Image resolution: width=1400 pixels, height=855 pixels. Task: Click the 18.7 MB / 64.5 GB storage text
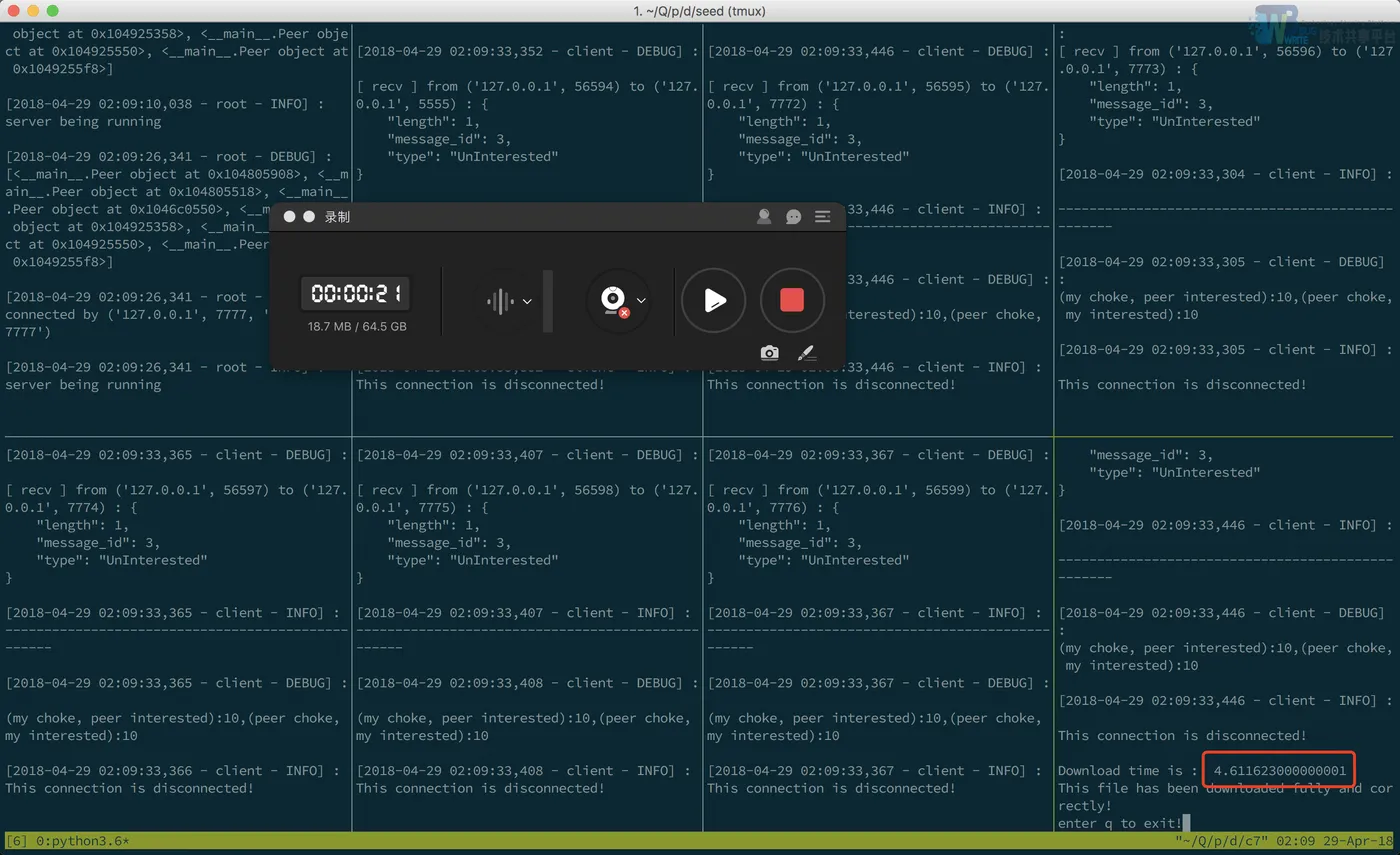(x=357, y=327)
